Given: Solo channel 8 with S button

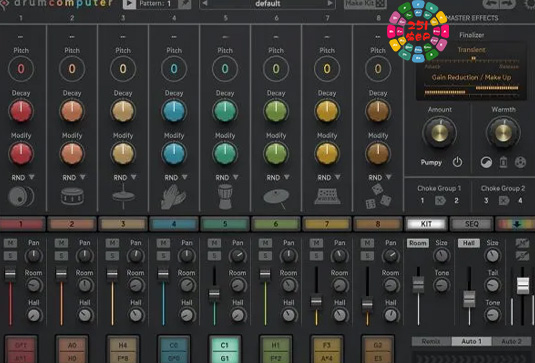Looking at the screenshot, I should click(367, 256).
